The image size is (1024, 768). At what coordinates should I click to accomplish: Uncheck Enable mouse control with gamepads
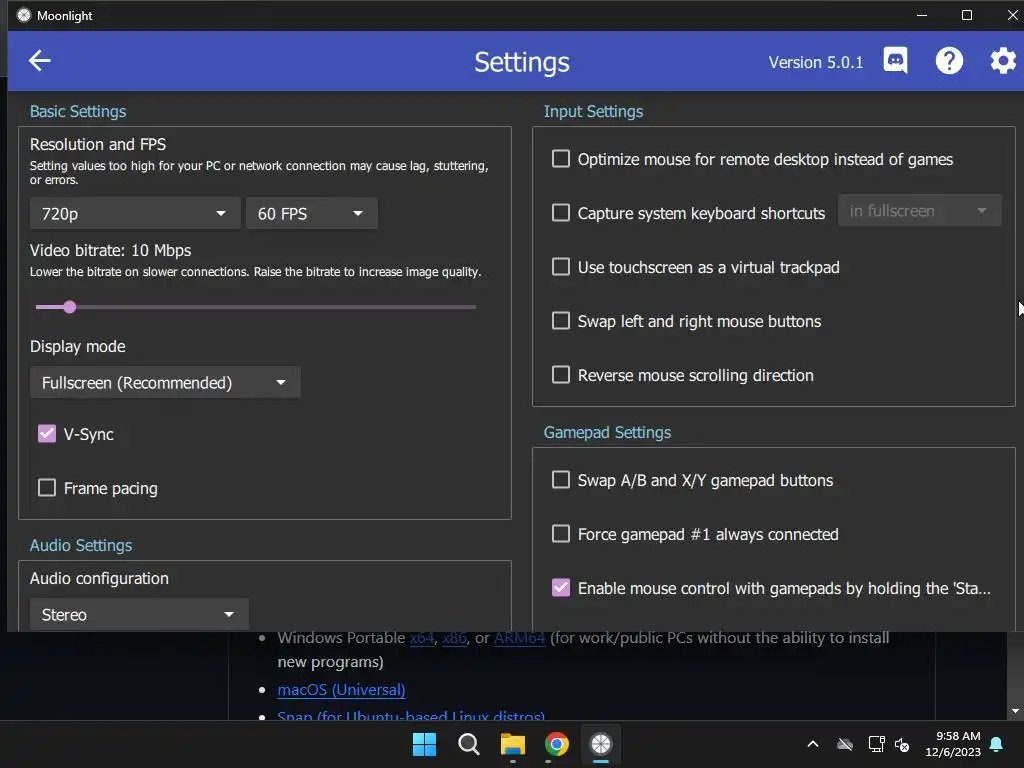[561, 588]
